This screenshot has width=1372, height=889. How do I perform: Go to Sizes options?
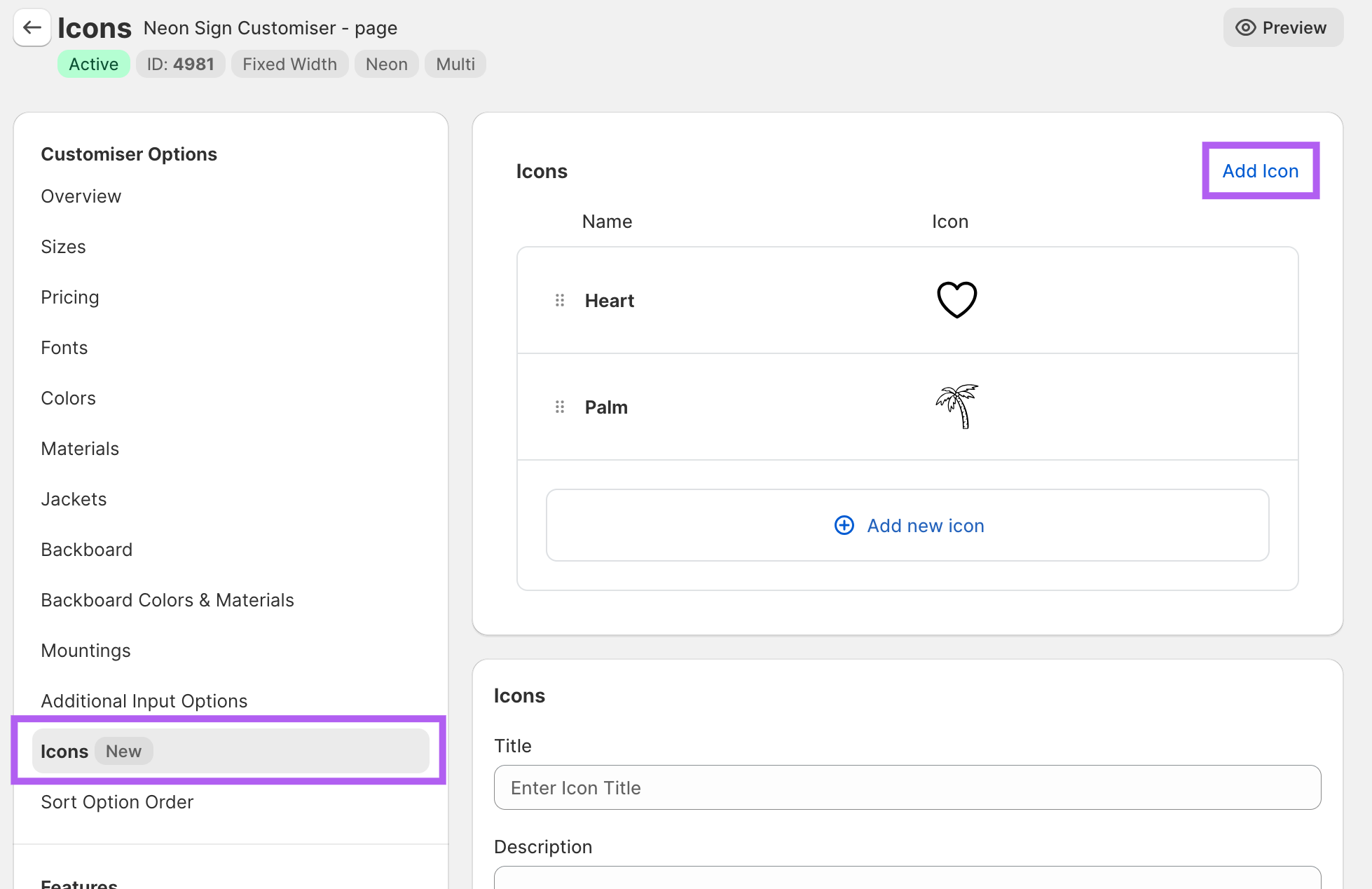[x=63, y=247]
